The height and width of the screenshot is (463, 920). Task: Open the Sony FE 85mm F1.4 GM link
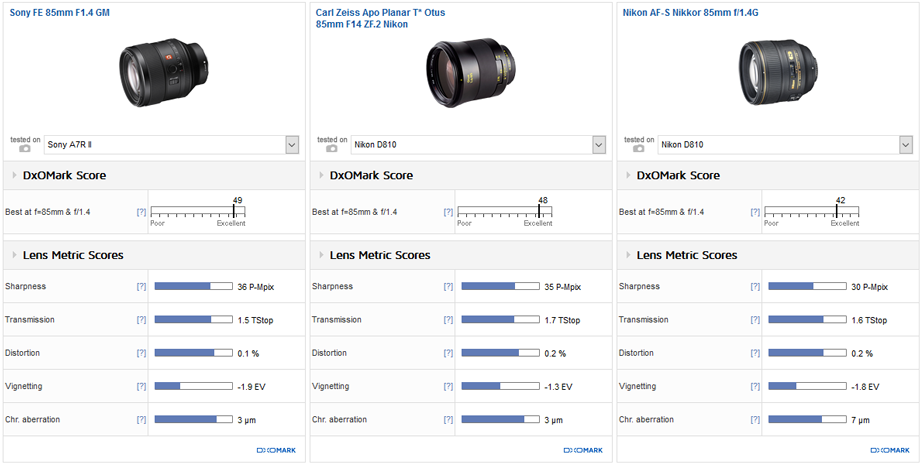click(x=60, y=12)
